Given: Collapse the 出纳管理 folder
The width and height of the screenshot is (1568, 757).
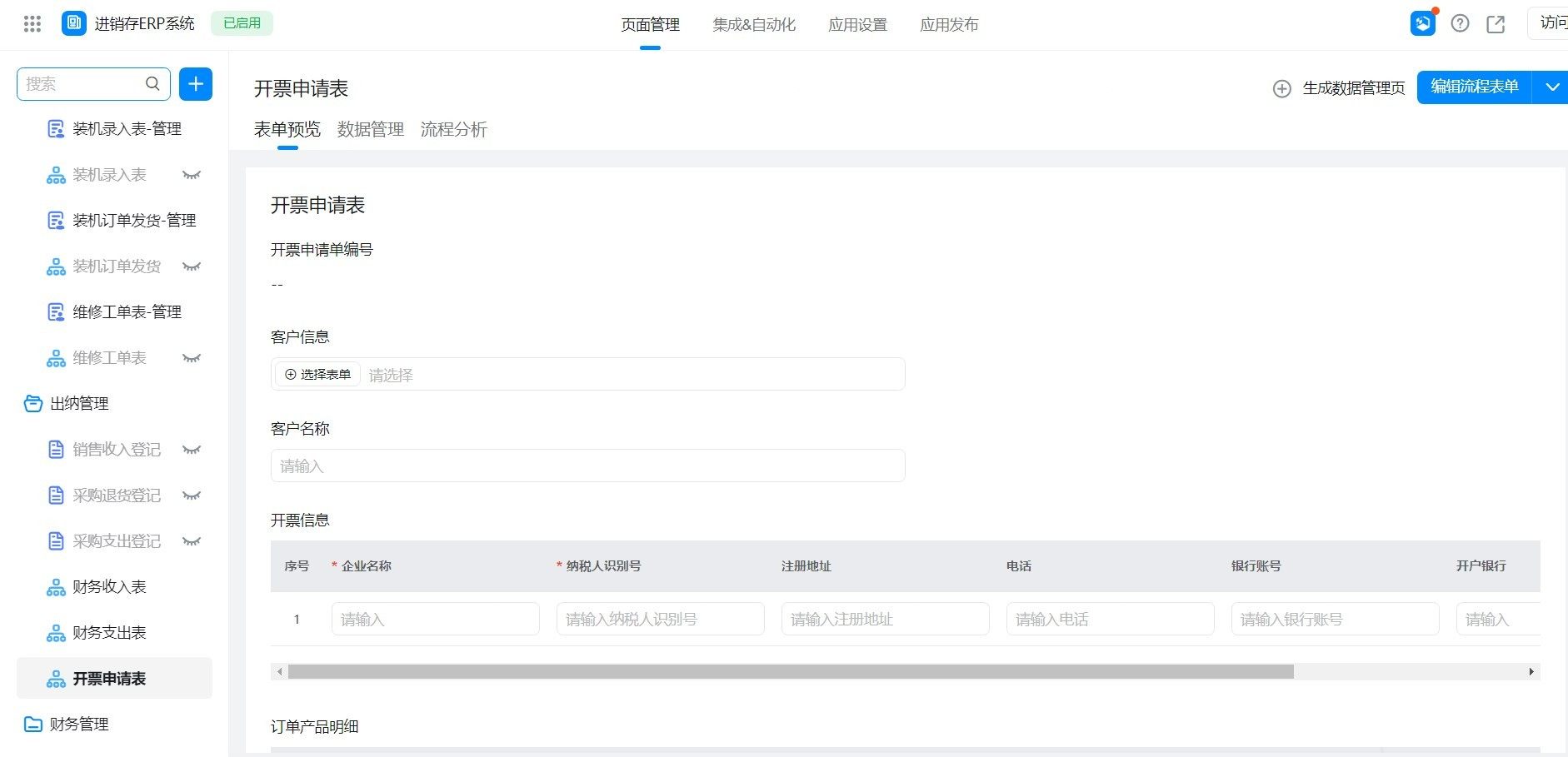Looking at the screenshot, I should click(33, 404).
